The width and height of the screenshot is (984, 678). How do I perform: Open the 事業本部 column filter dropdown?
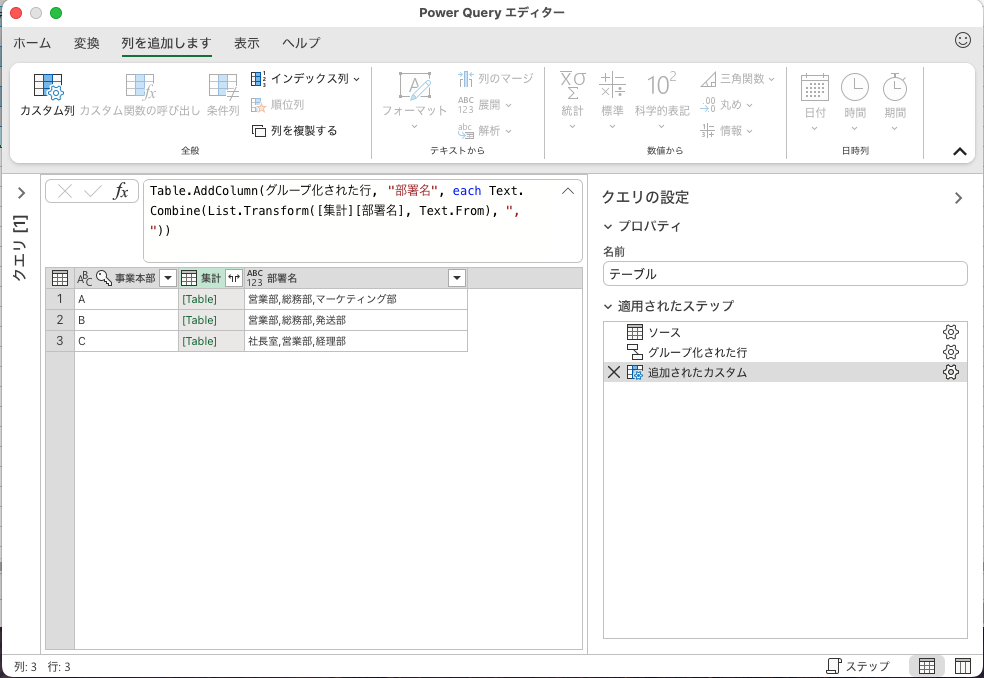(168, 278)
